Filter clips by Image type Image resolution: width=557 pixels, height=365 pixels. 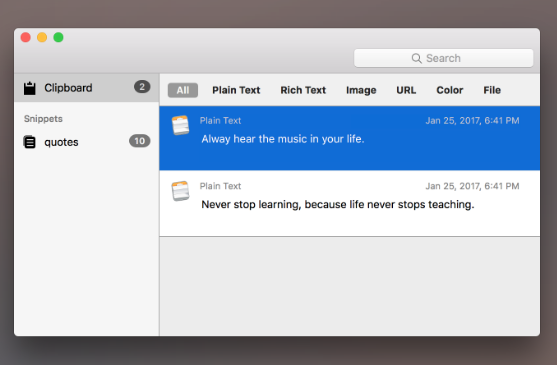(x=361, y=91)
